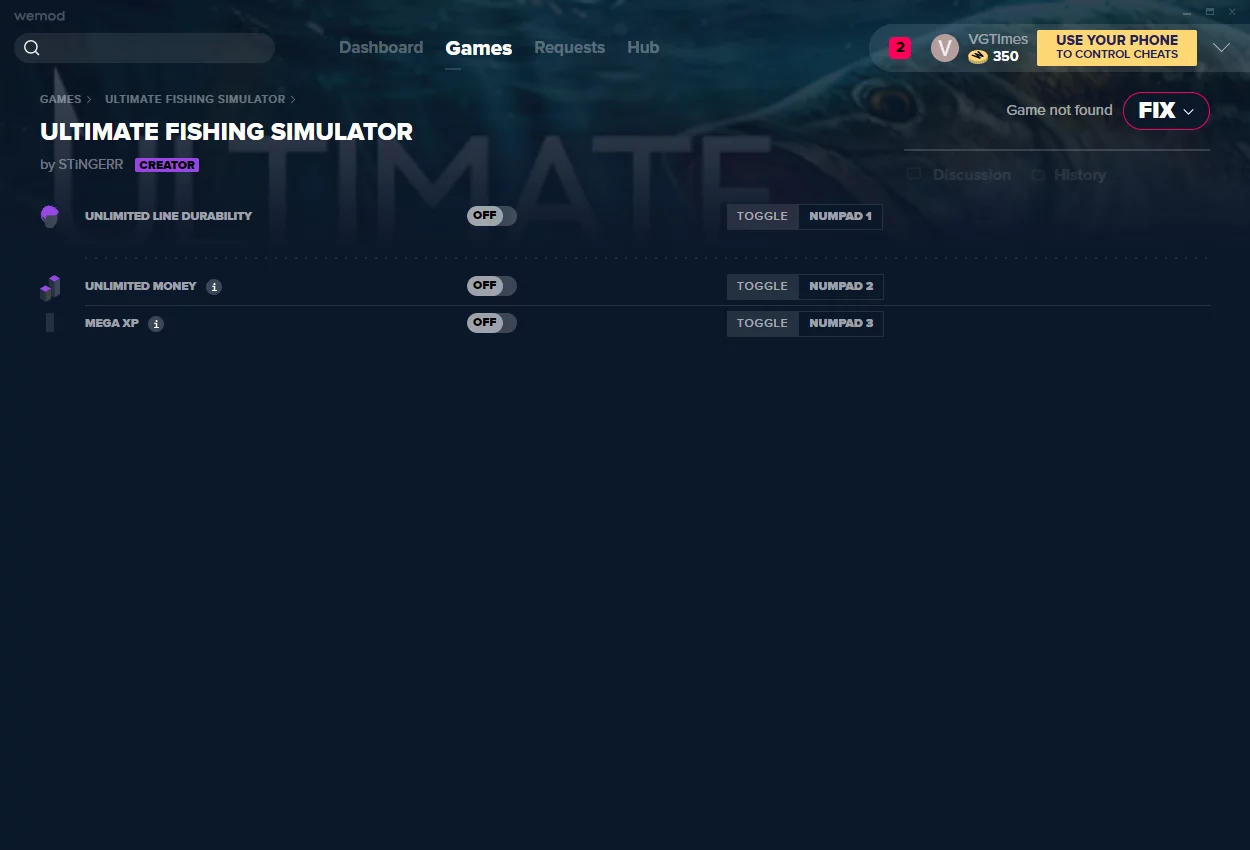Click the GAMES breadcrumb link
Screen dimensions: 1250x850
[61, 100]
